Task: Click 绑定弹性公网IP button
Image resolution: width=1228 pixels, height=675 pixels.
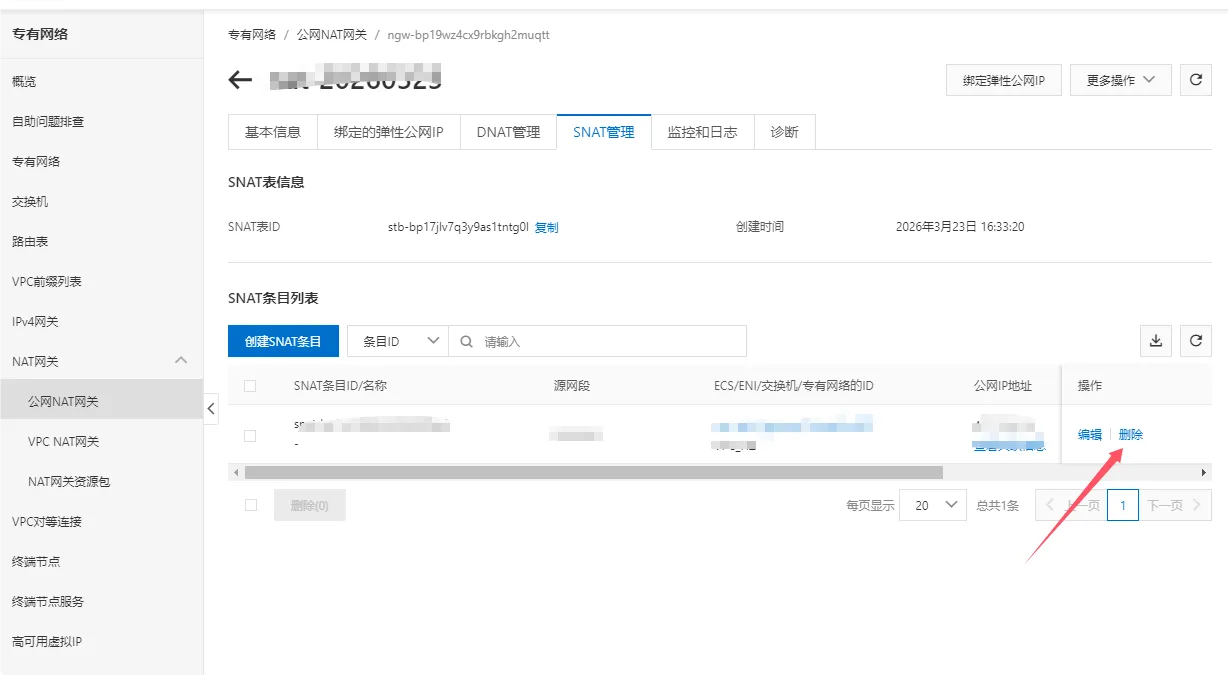Action: tap(1003, 80)
